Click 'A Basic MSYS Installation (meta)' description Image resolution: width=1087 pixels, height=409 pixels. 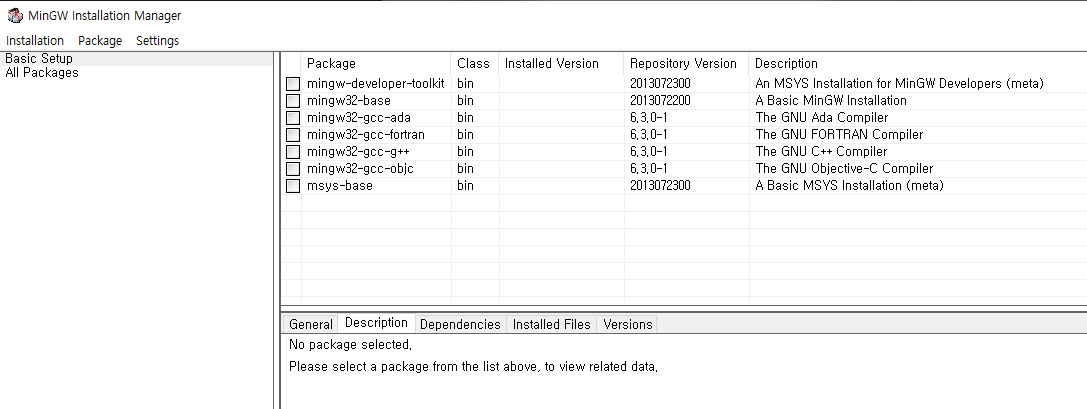[x=849, y=186]
